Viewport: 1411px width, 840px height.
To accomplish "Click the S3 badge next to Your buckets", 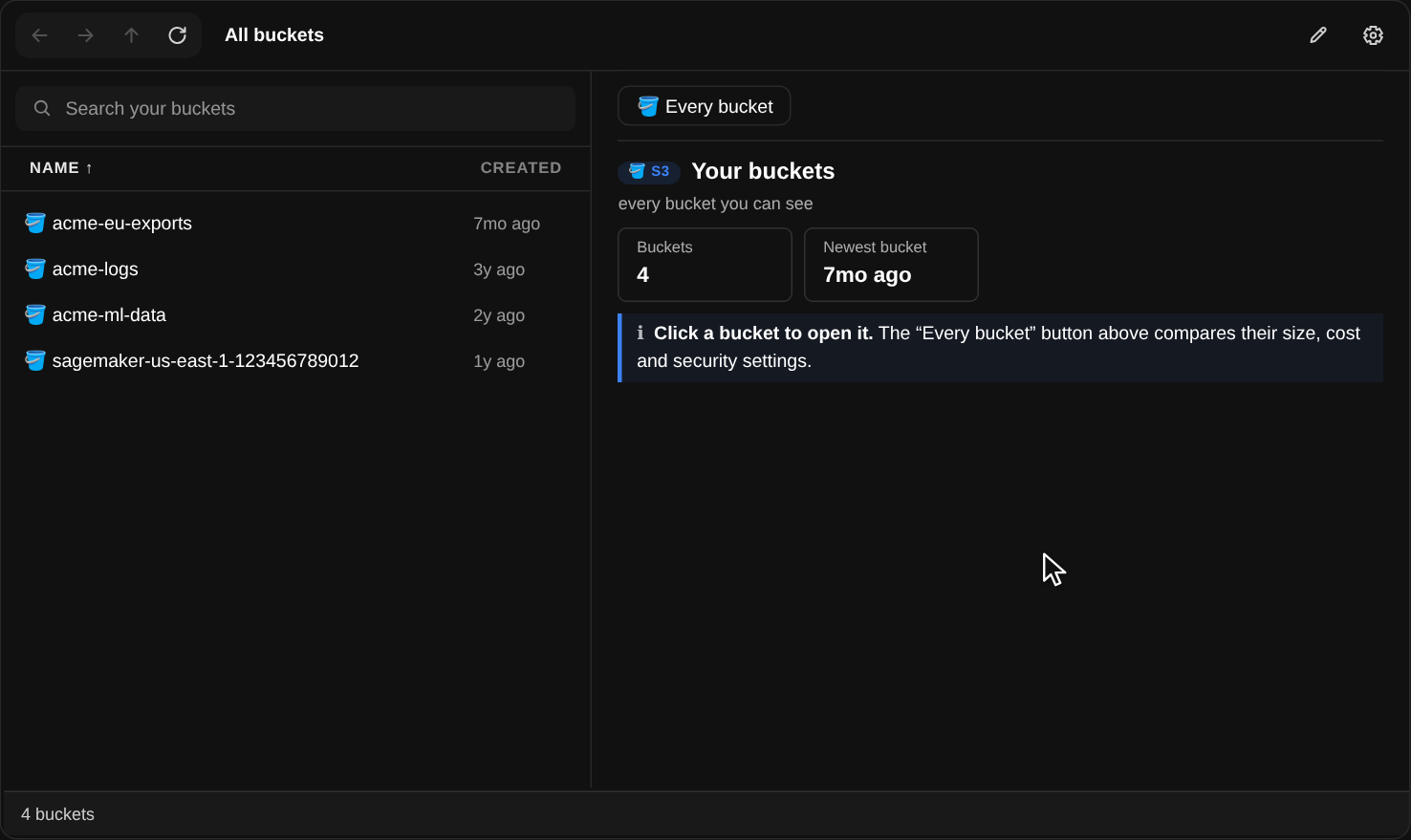I will click(649, 171).
